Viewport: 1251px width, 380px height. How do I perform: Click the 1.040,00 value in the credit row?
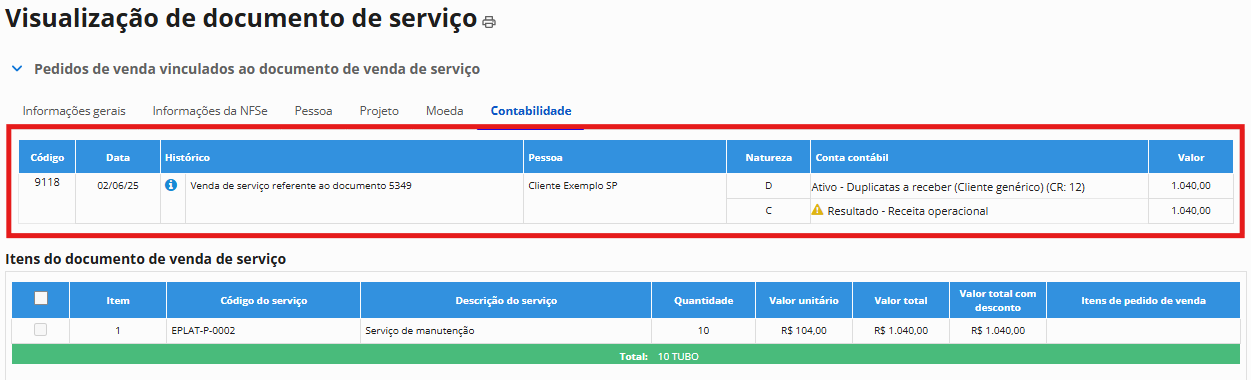click(1190, 211)
